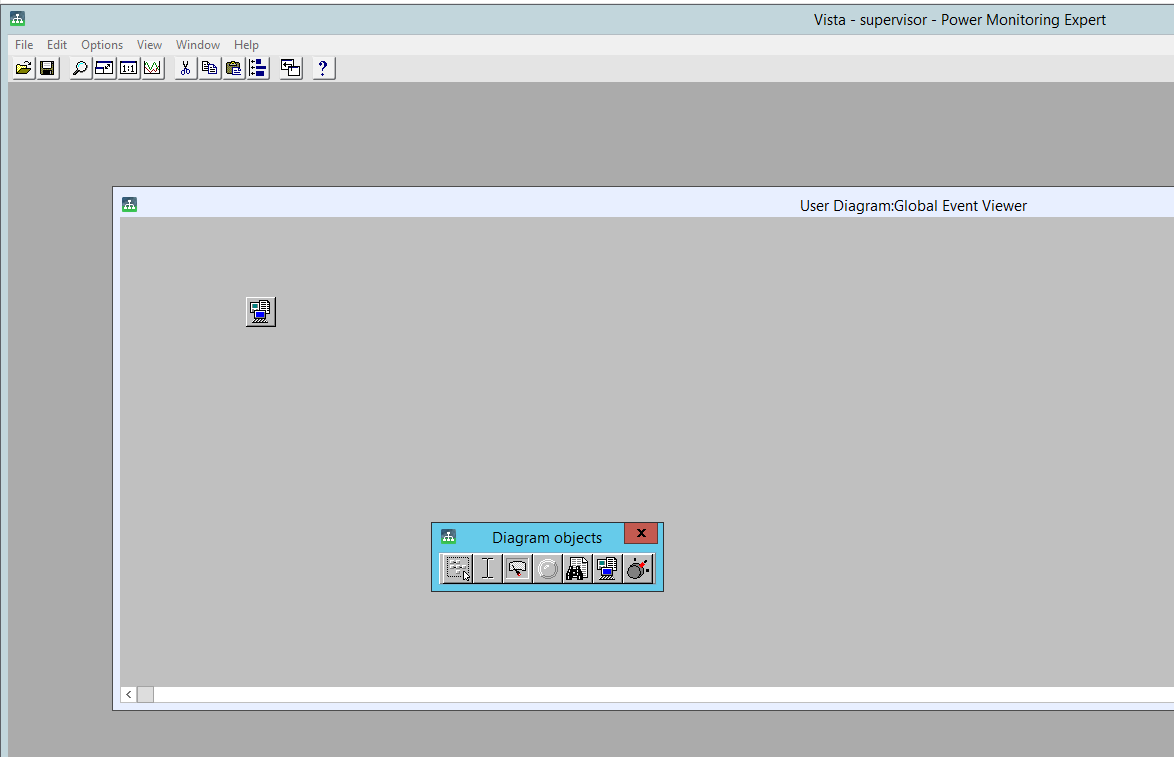Select the text box I-beam object
1174x757 pixels.
[x=487, y=569]
